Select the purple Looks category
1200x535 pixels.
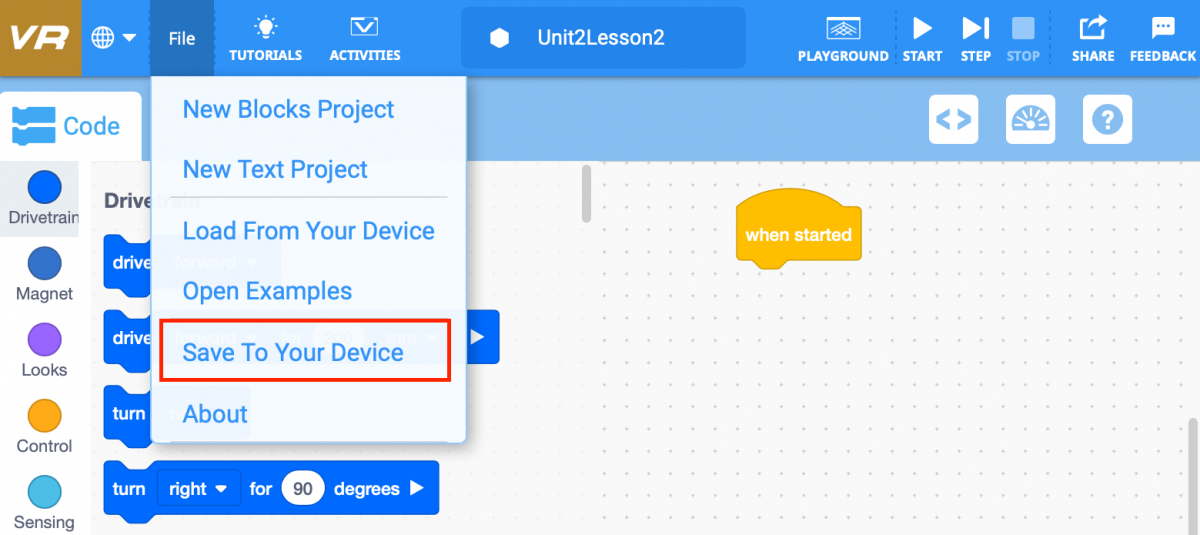point(44,351)
